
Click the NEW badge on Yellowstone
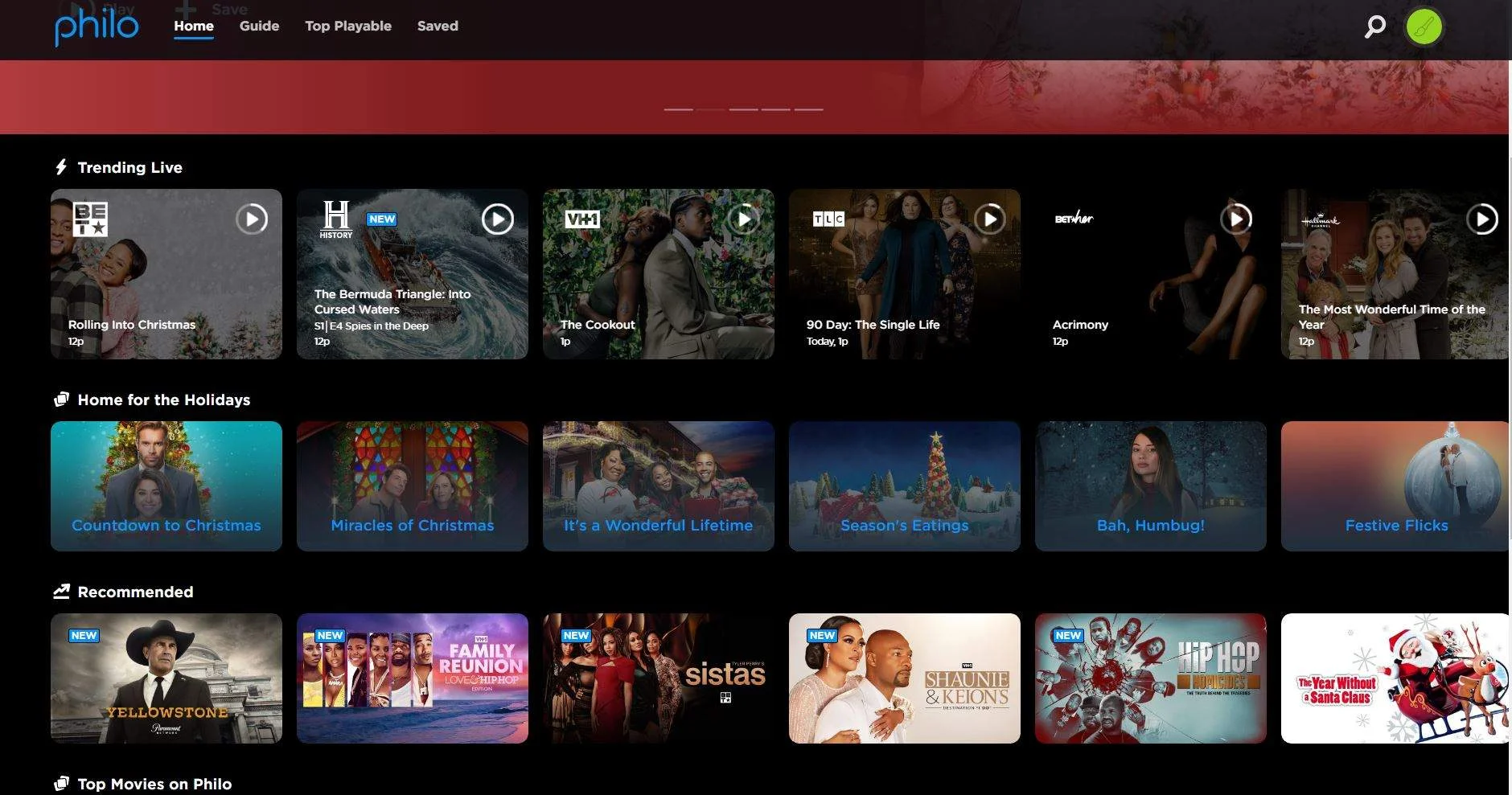click(84, 635)
